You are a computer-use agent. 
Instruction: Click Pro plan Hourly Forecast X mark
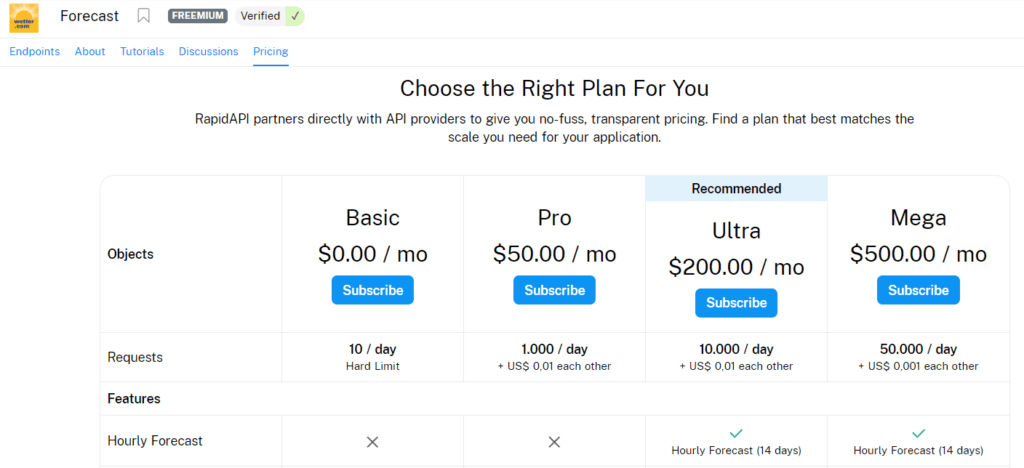pos(554,442)
